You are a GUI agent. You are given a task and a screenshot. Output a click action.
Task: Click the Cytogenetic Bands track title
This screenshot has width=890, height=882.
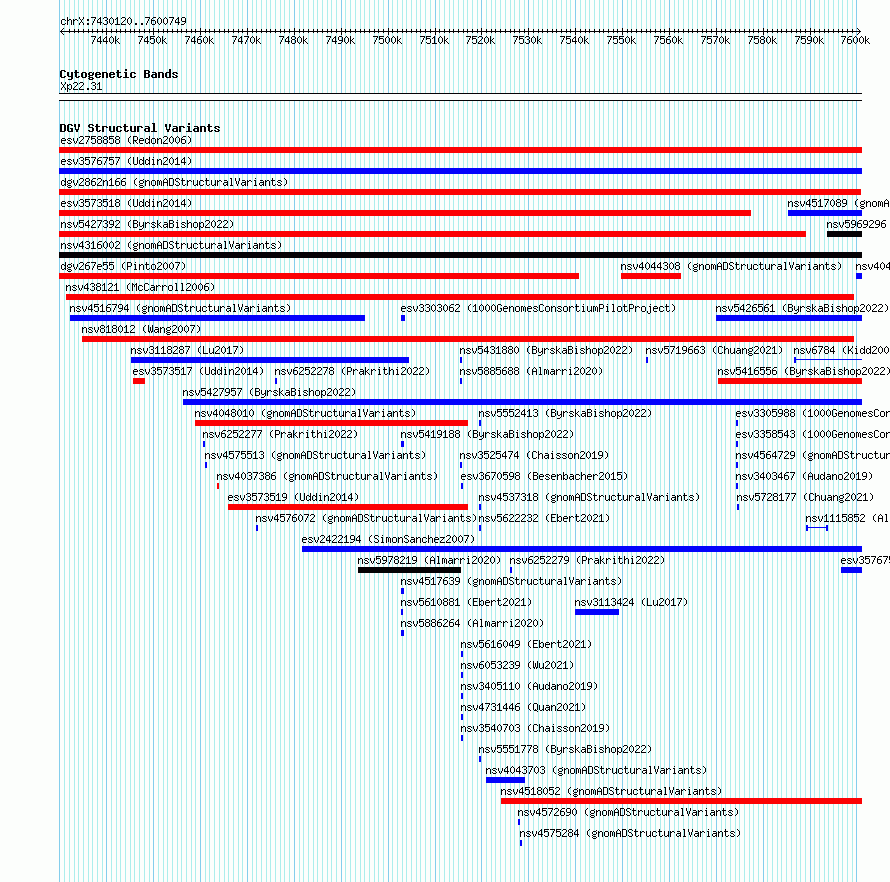tap(119, 74)
